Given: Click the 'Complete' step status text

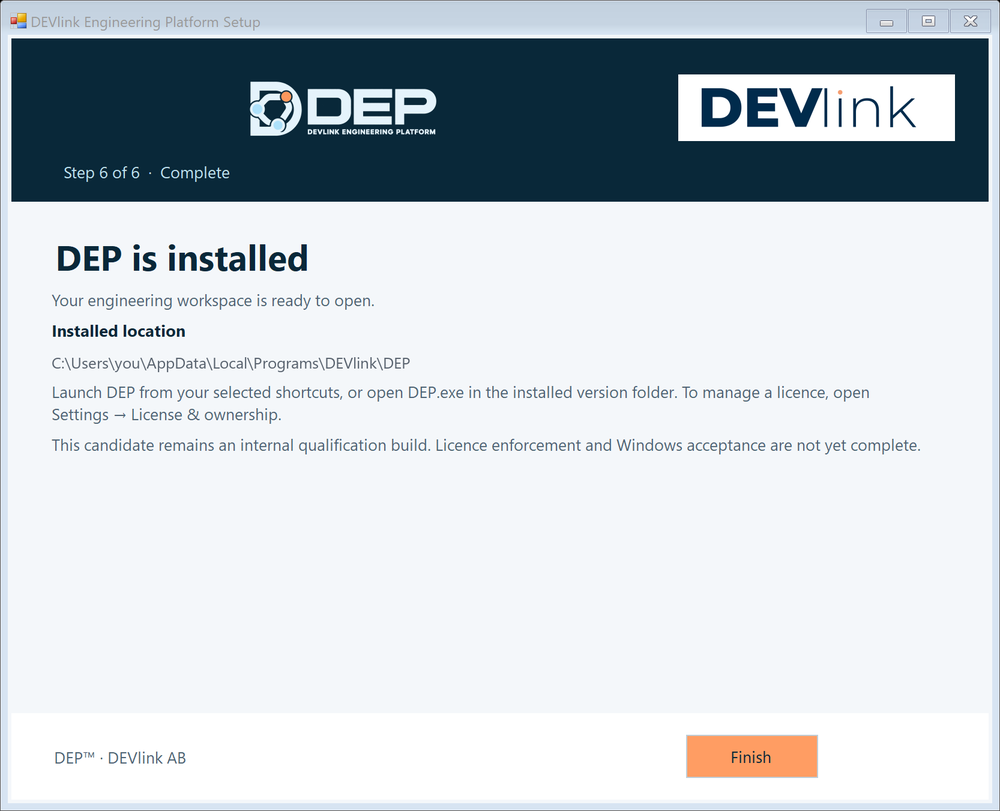Looking at the screenshot, I should pos(195,173).
